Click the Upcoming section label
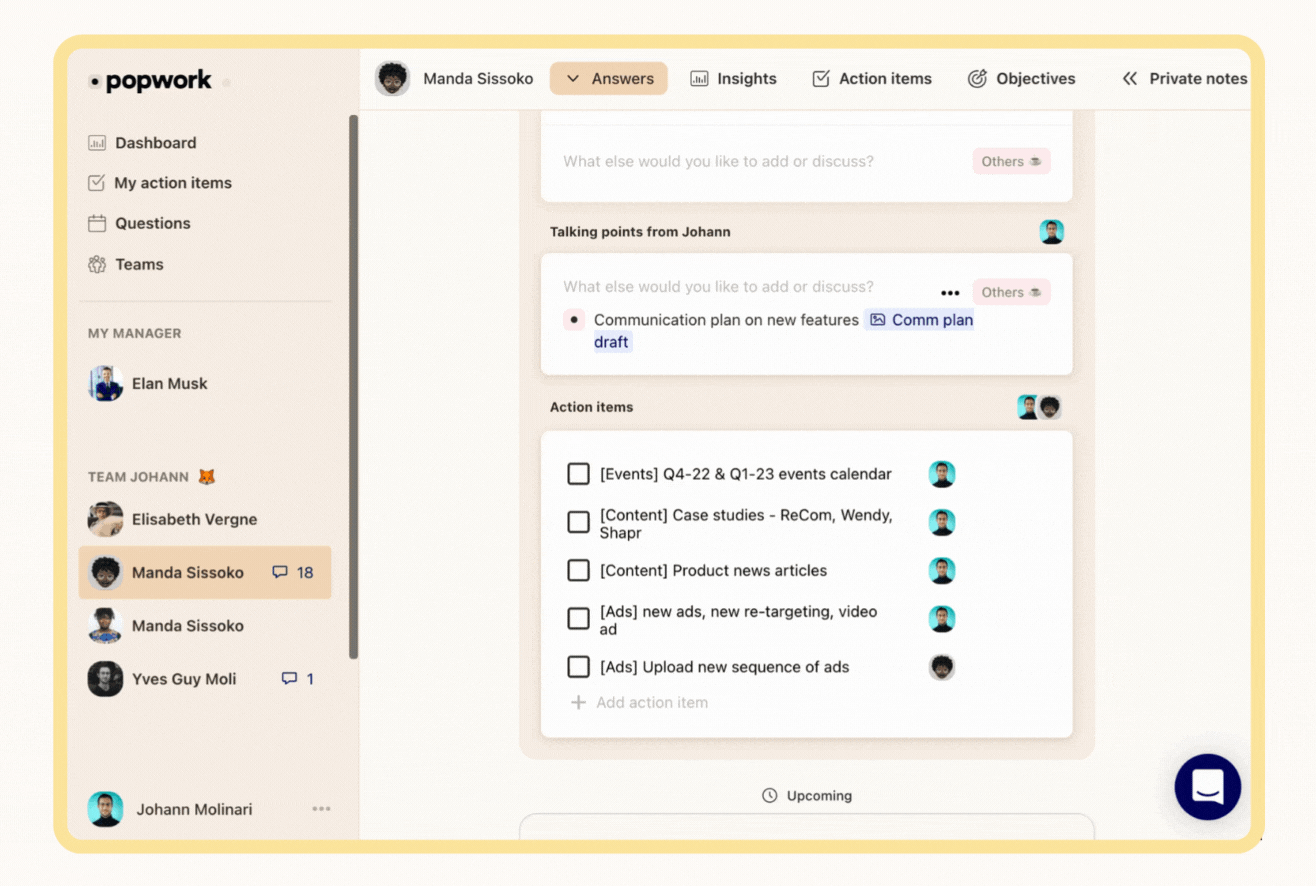 click(807, 796)
